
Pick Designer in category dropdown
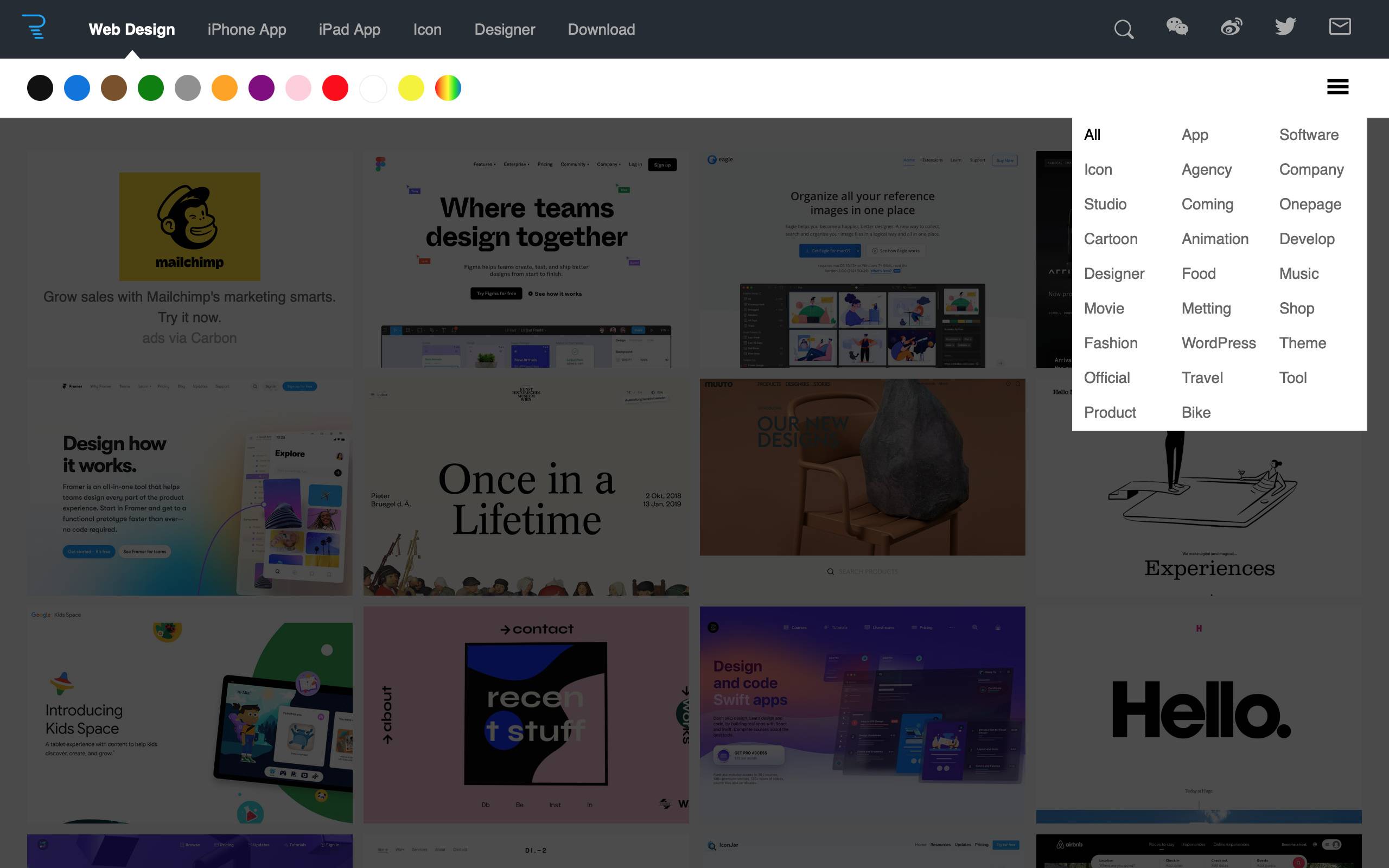click(1114, 274)
